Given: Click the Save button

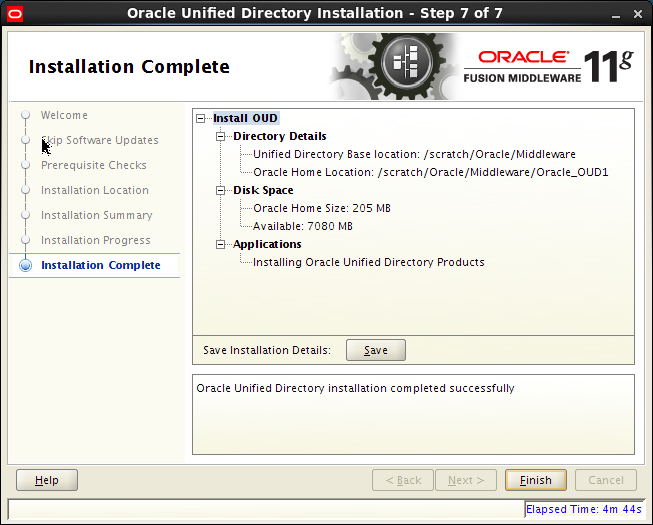Looking at the screenshot, I should (x=376, y=350).
